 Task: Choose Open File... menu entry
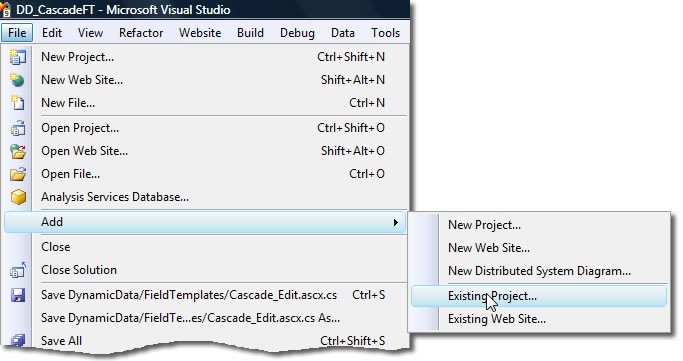(205, 174)
